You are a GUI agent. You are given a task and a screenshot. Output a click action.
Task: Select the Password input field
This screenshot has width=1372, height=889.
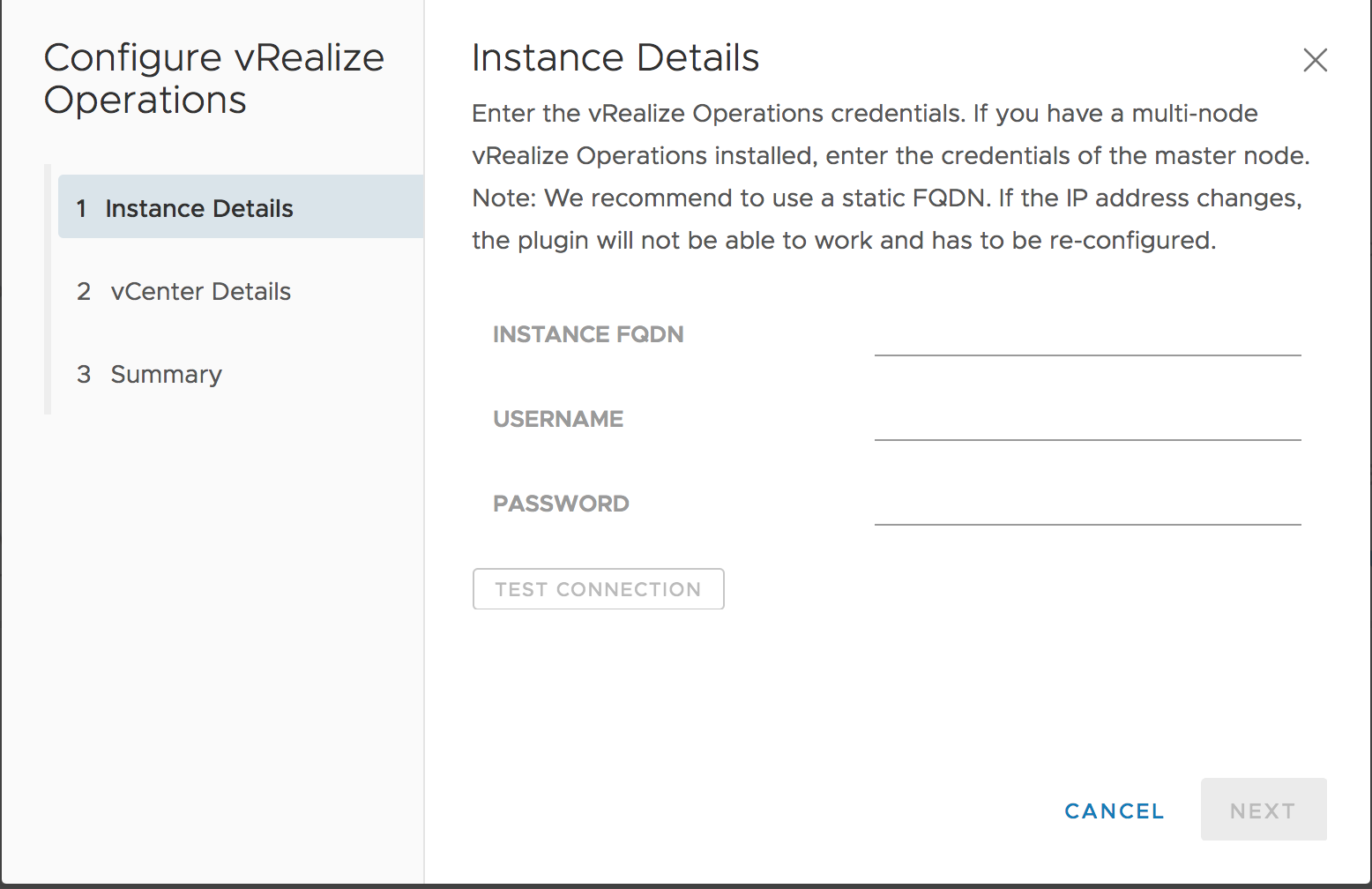pos(1087,505)
